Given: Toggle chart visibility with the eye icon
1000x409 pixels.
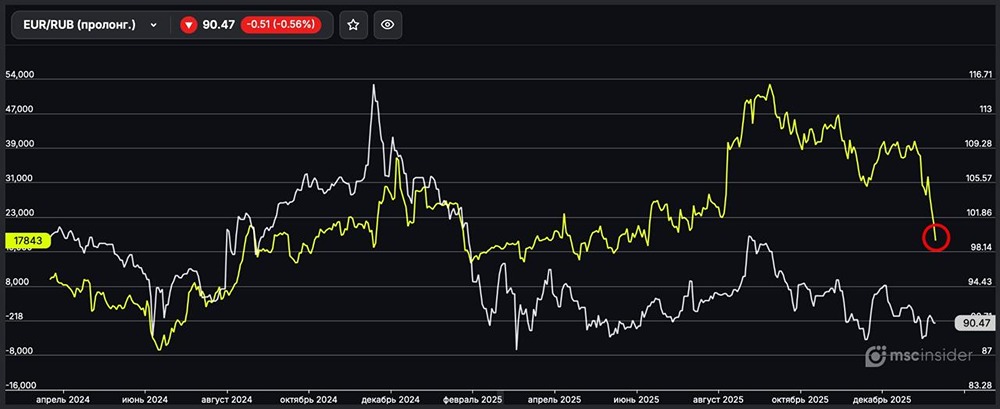Looking at the screenshot, I should 388,25.
